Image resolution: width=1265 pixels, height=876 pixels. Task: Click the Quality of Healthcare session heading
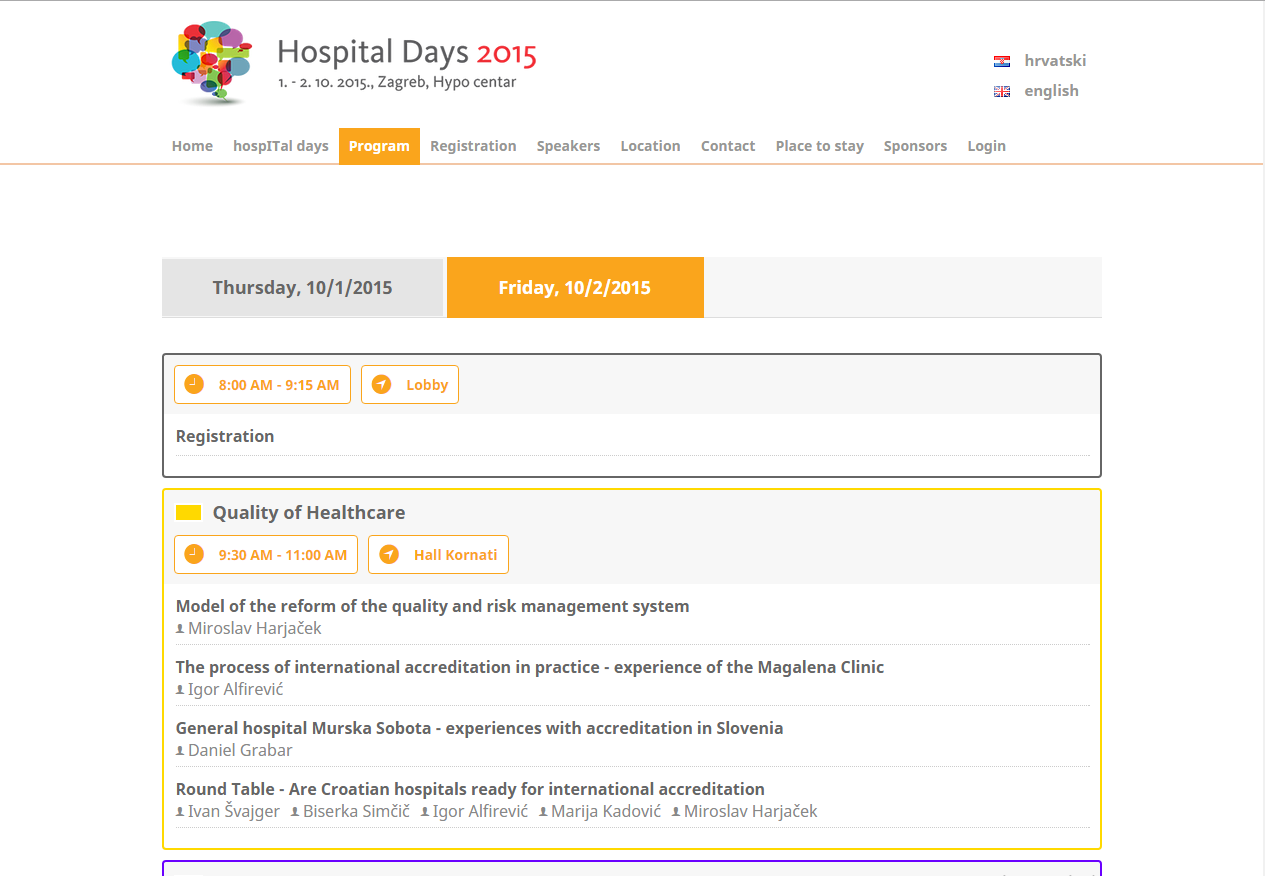309,513
